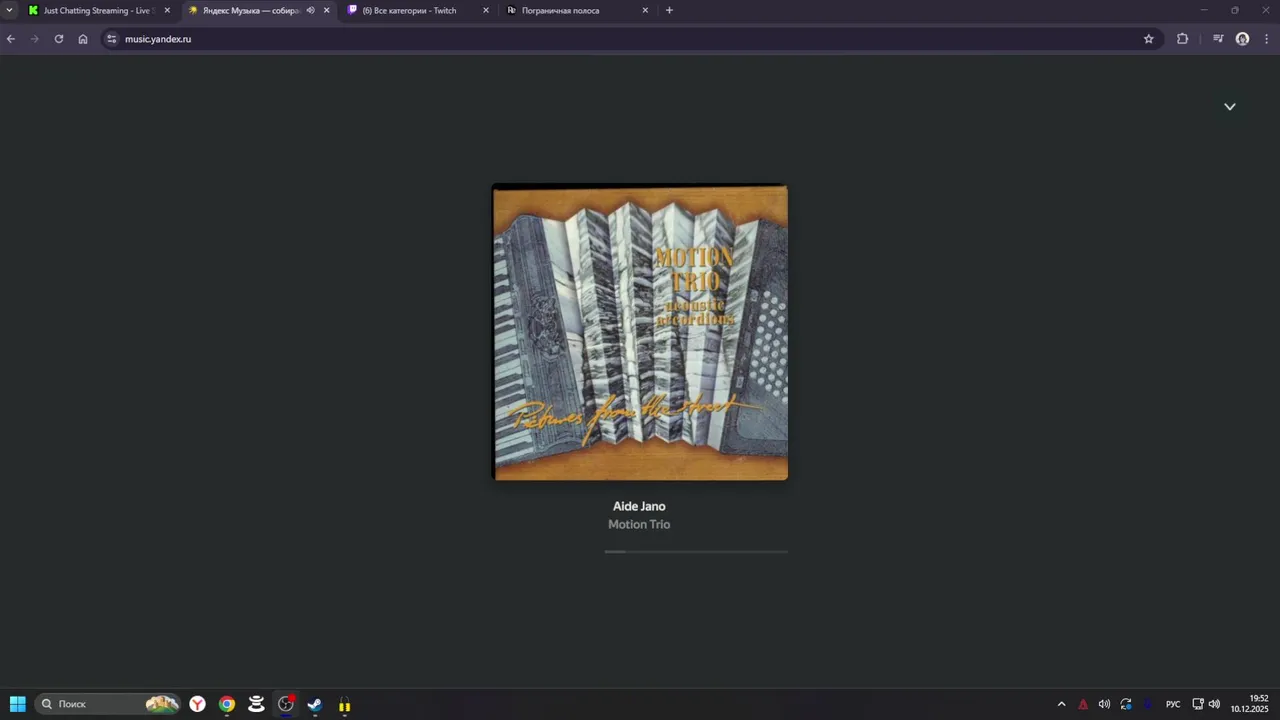Bookmark this page with the star
Image resolution: width=1280 pixels, height=720 pixels.
[x=1149, y=39]
